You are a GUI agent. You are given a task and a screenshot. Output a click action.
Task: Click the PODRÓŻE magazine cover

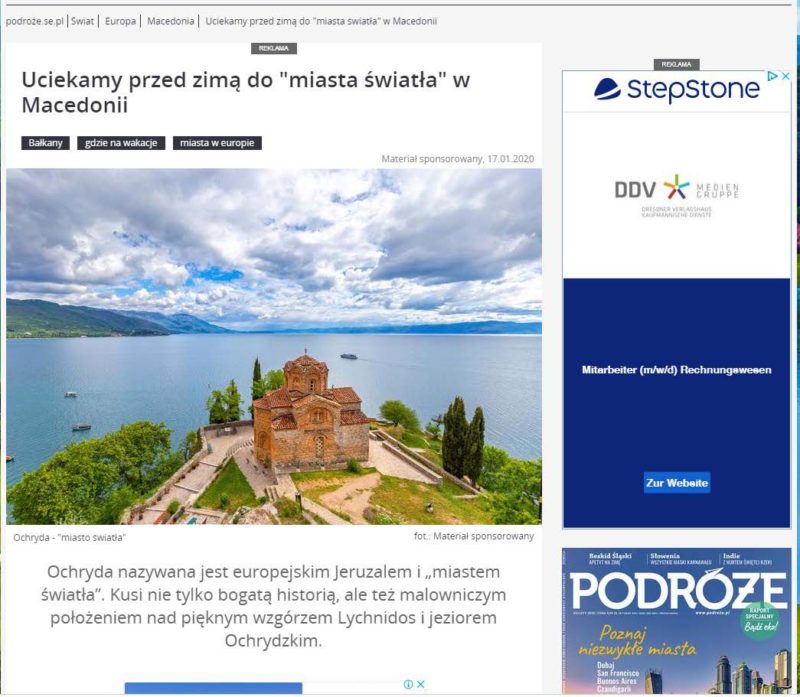point(677,621)
